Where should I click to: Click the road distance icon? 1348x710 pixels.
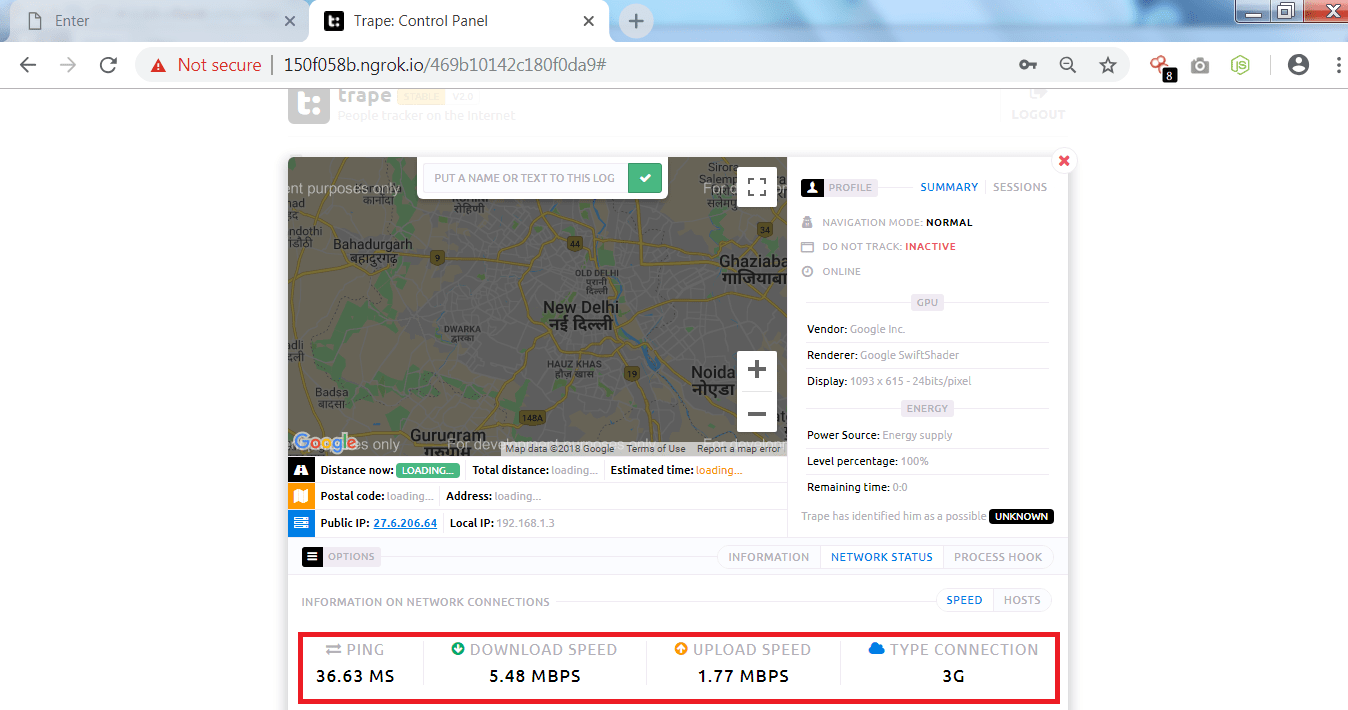click(301, 470)
